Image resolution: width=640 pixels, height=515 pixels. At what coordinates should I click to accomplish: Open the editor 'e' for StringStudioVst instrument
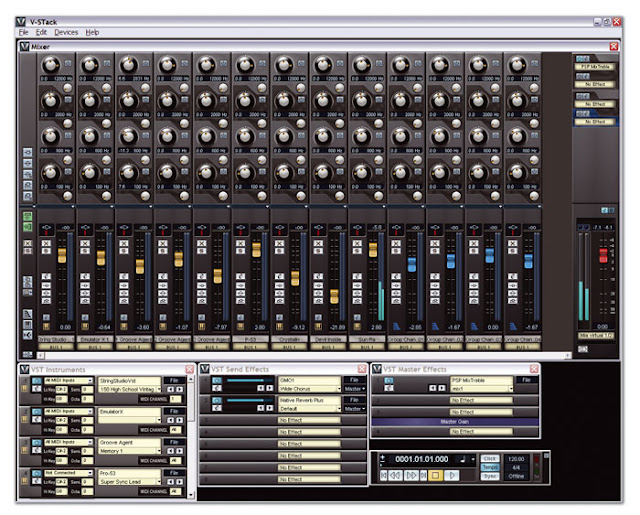coord(36,388)
